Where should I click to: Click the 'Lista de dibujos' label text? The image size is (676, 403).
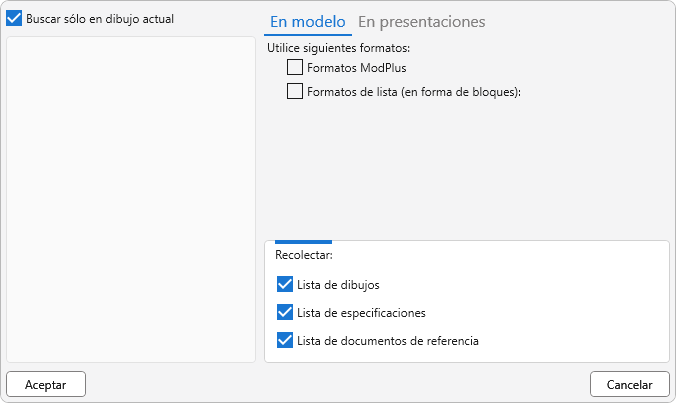point(338,285)
